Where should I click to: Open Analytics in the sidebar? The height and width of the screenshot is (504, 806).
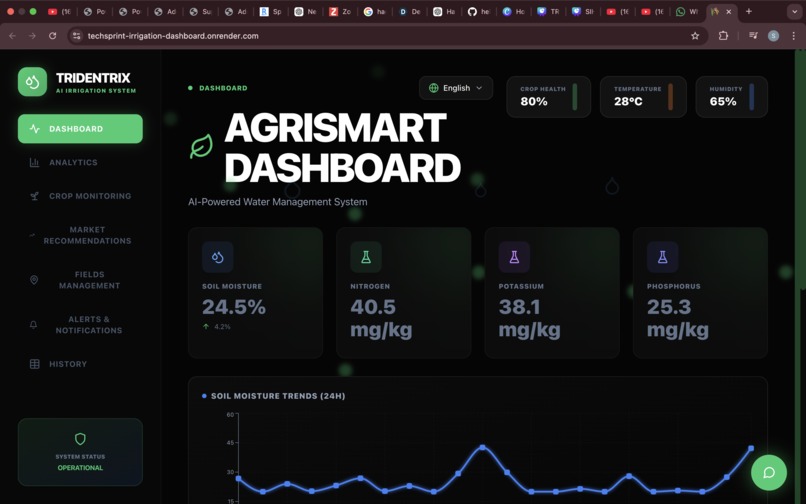(x=80, y=163)
